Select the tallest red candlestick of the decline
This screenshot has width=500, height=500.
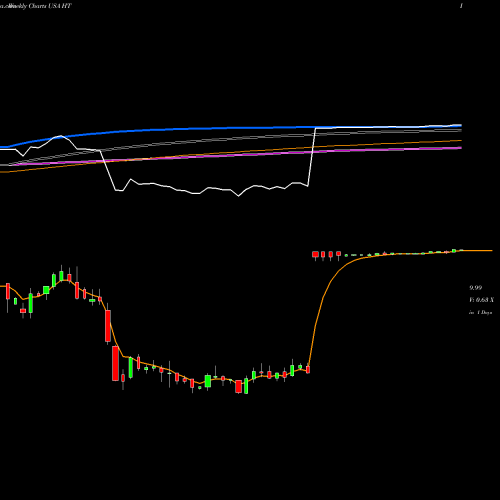(115, 363)
